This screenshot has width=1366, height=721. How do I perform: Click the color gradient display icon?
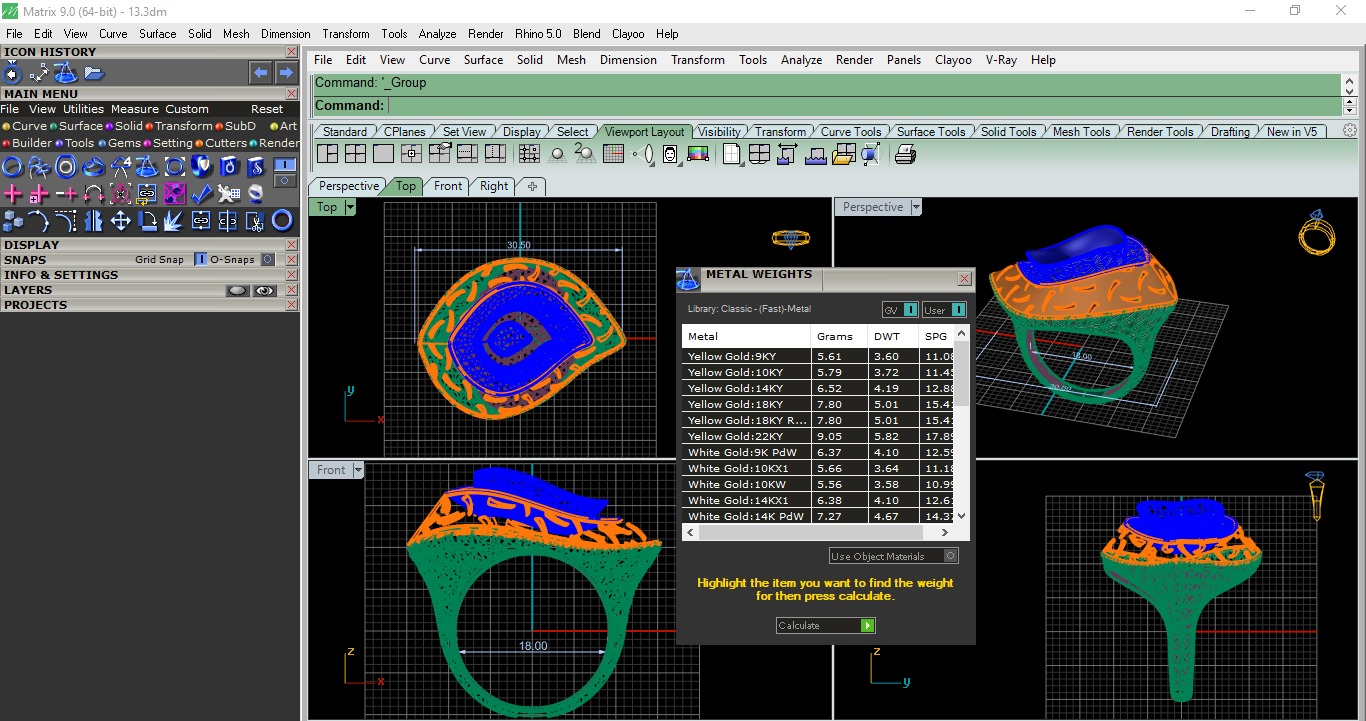tap(698, 154)
